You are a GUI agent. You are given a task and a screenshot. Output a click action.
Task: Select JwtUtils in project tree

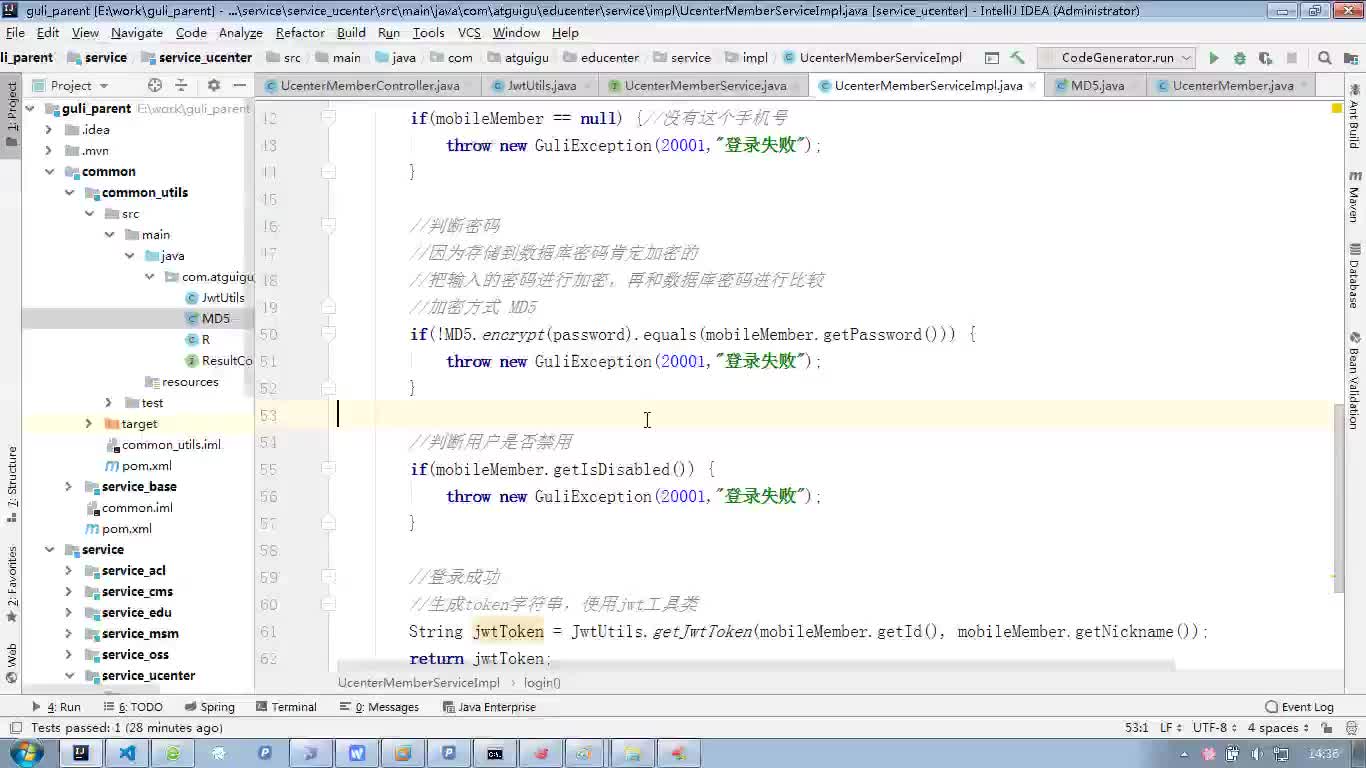[x=222, y=297]
